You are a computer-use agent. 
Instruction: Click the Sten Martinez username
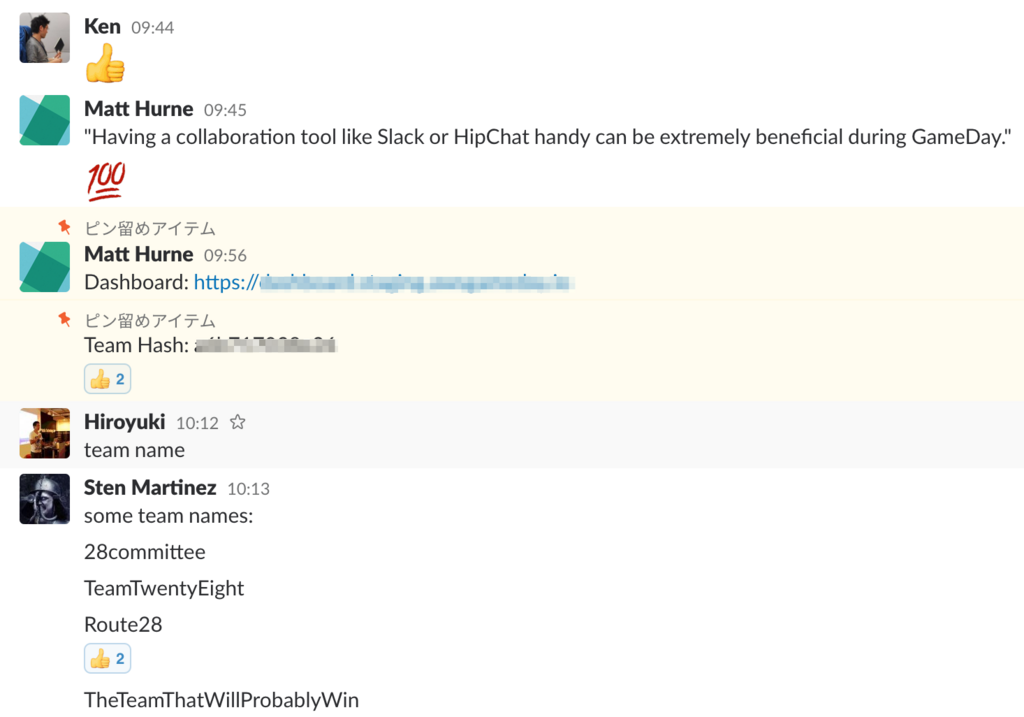[150, 488]
